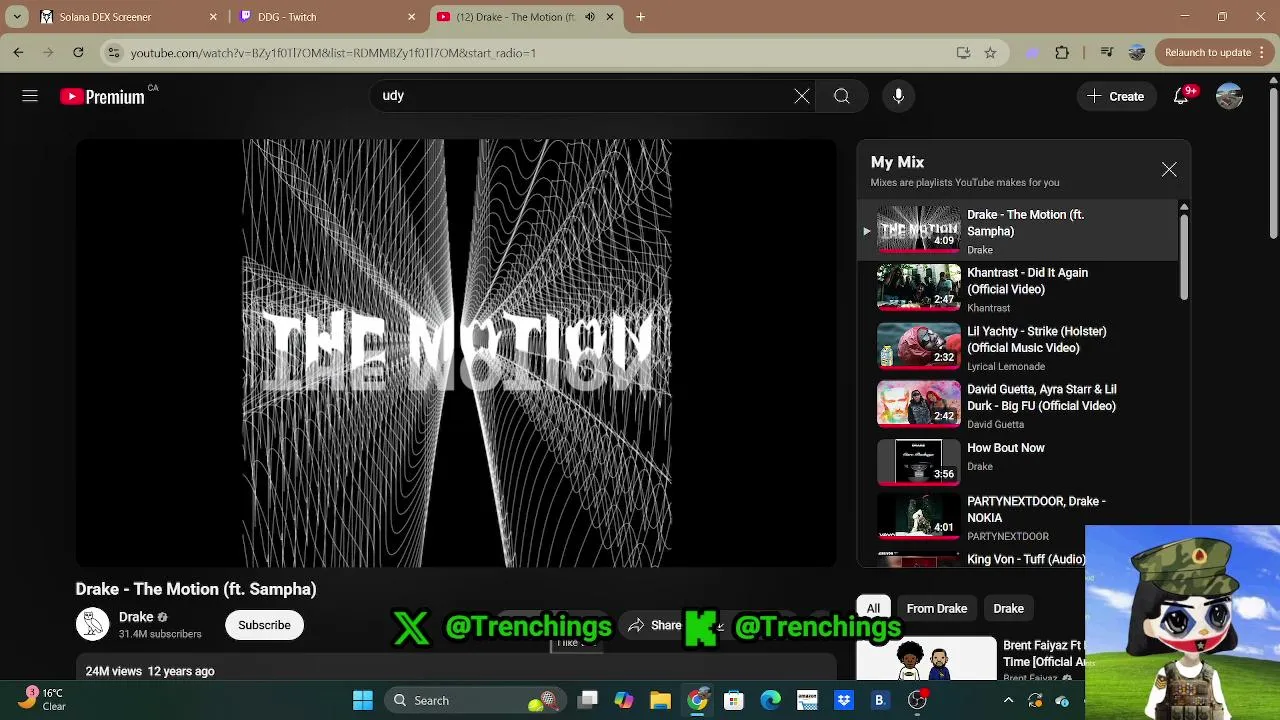Click the browser address bar URL
Viewport: 1280px width, 720px height.
333,53
